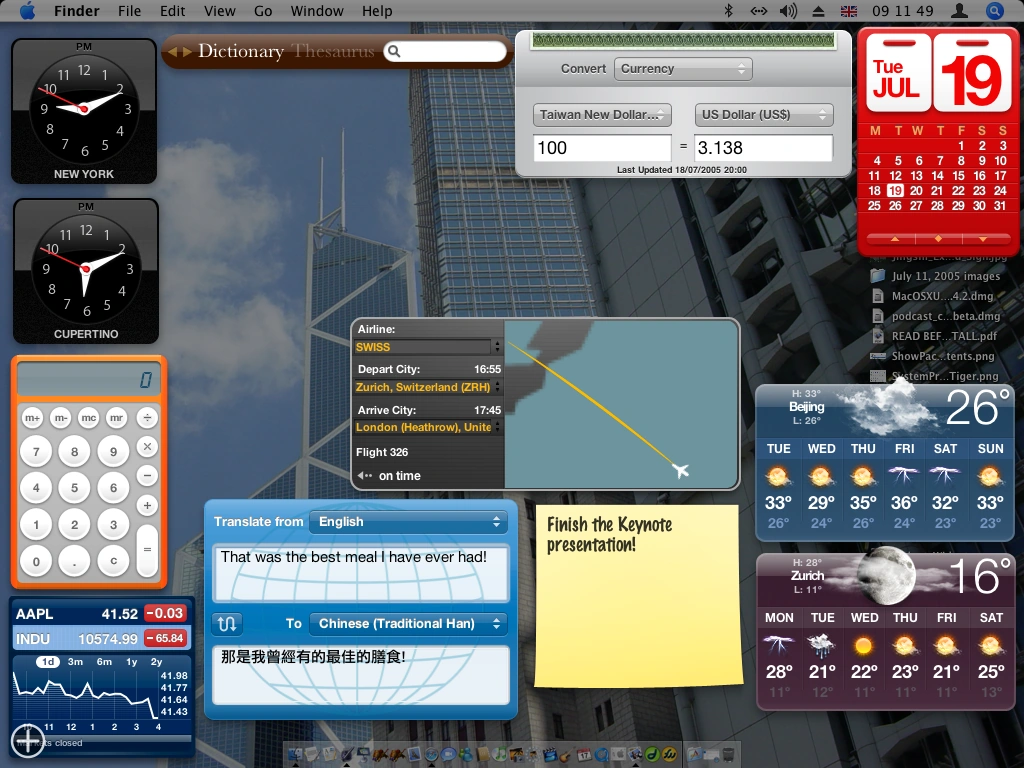Go back in the Dictionary widget
This screenshot has height=768, width=1024.
click(x=173, y=52)
